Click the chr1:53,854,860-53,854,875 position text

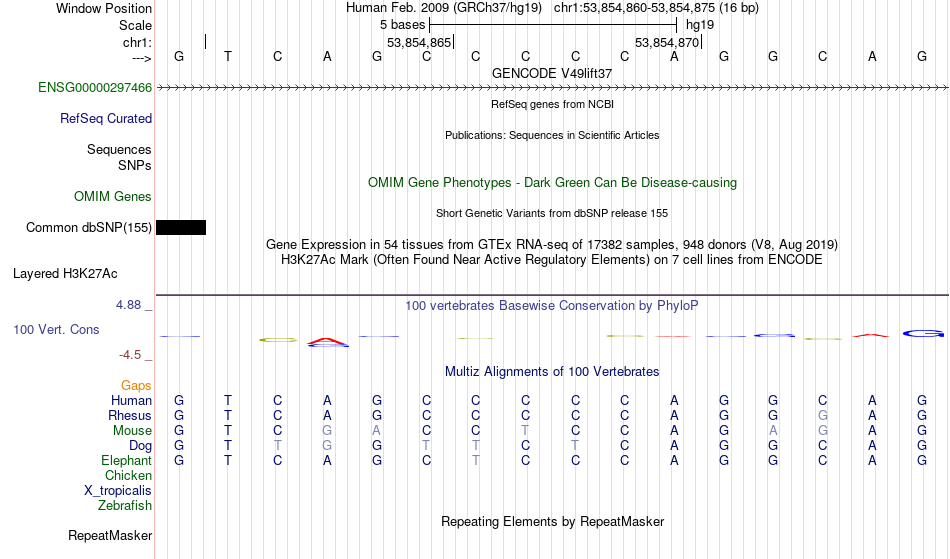click(x=656, y=8)
